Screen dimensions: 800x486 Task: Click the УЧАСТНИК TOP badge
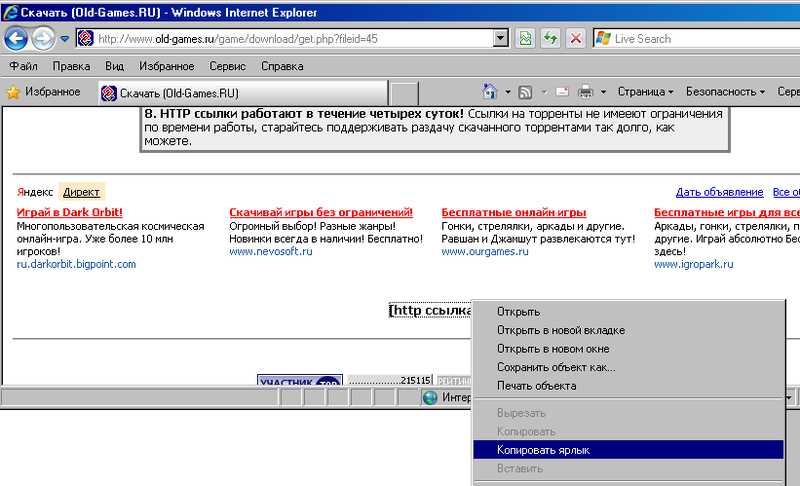(x=299, y=380)
